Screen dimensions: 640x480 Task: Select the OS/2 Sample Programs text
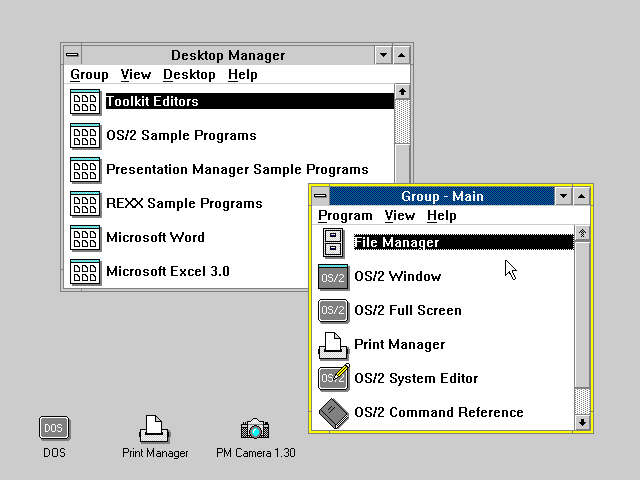coord(181,136)
